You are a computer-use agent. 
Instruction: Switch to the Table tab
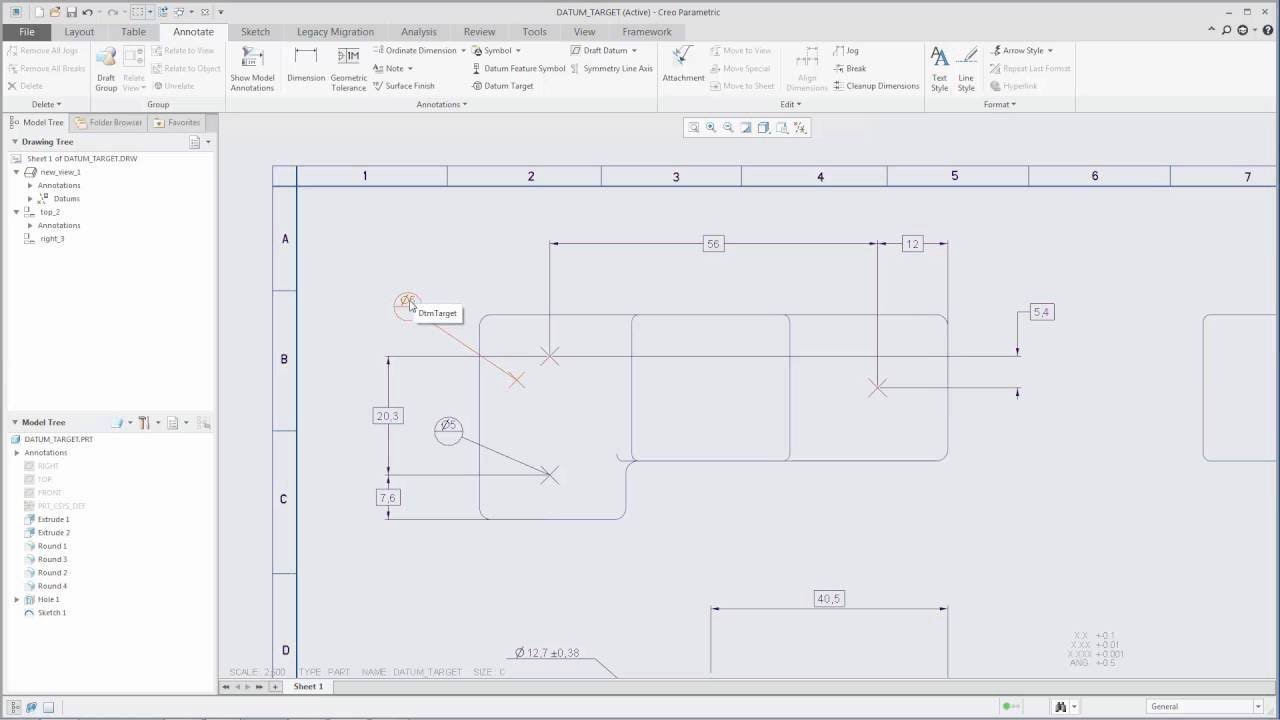click(133, 32)
